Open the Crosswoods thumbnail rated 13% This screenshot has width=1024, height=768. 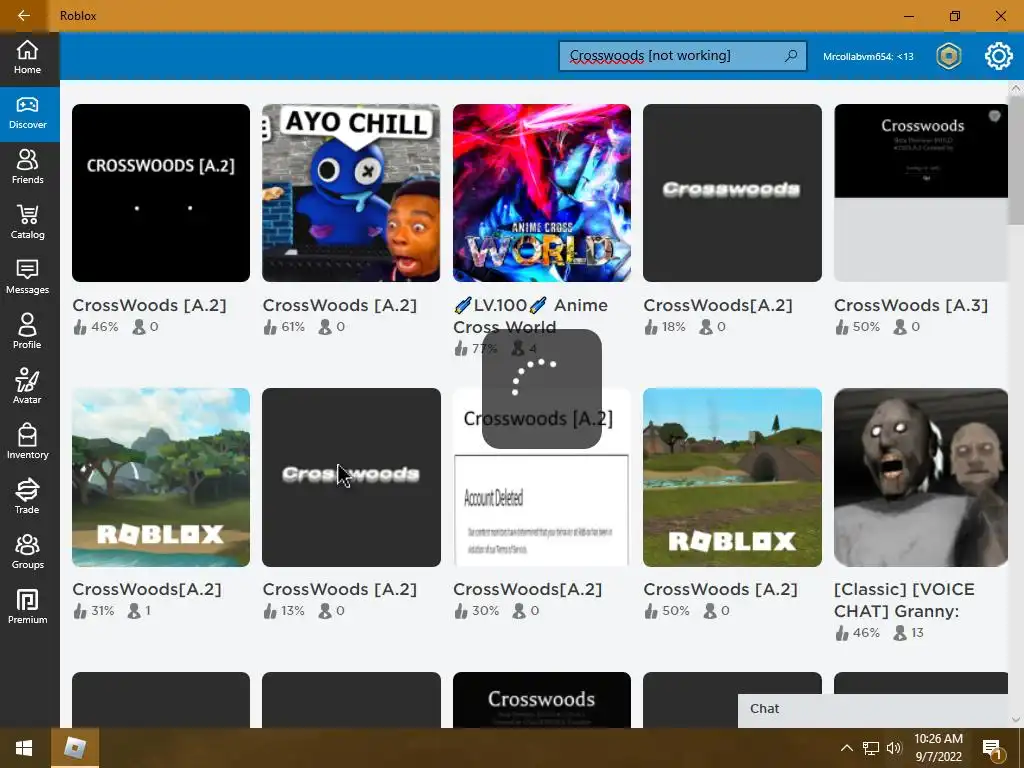[x=351, y=477]
